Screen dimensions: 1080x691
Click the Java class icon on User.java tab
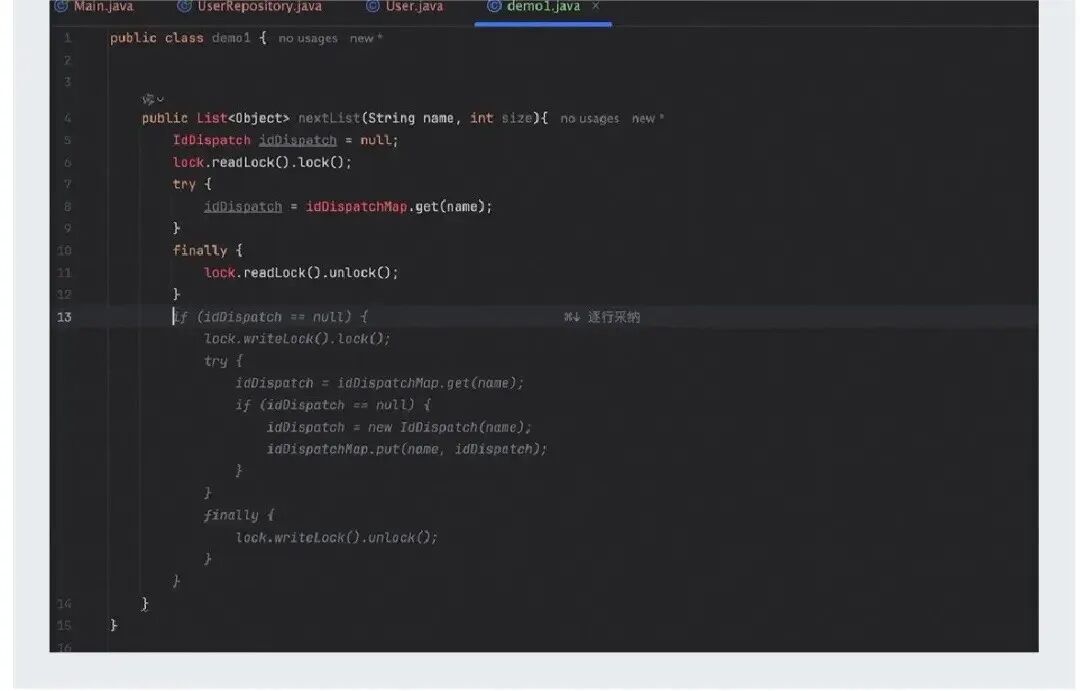(x=373, y=6)
